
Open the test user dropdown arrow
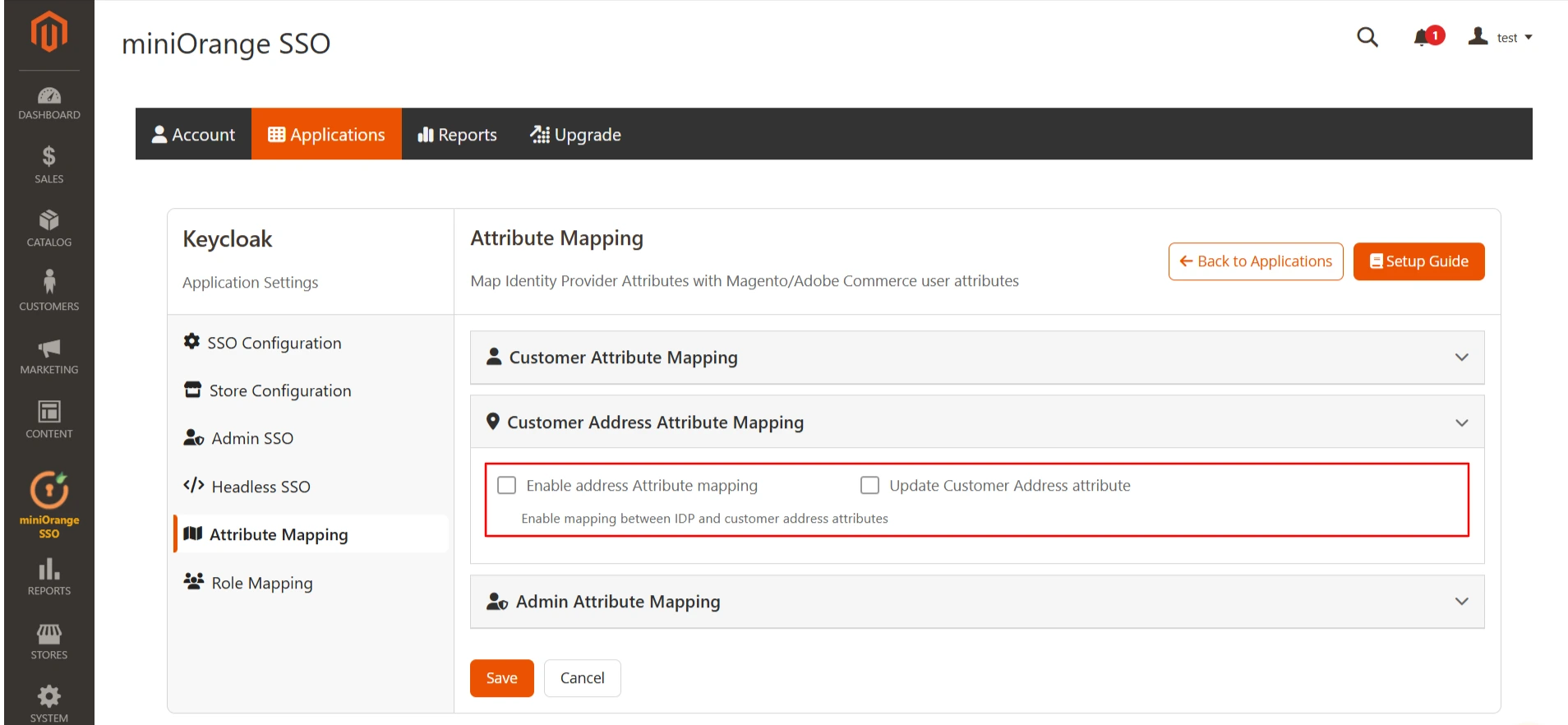pyautogui.click(x=1529, y=38)
